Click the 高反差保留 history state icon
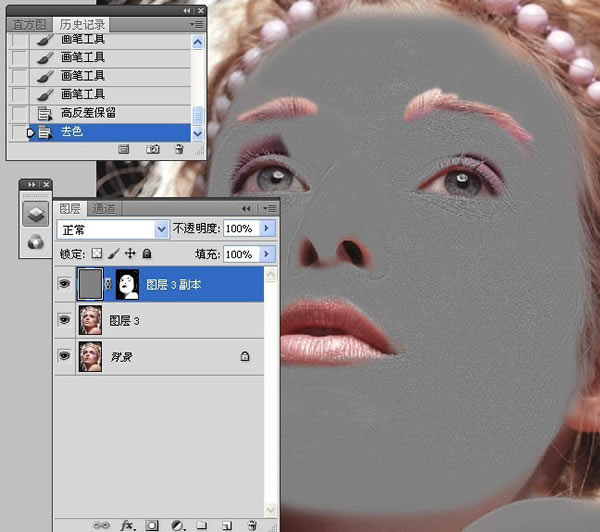Viewport: 600px width, 532px height. tap(44, 114)
